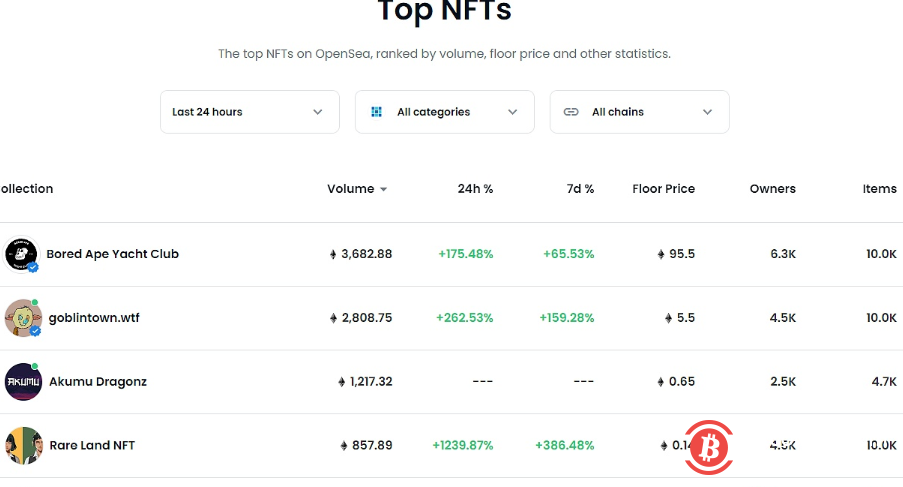Open the All chains dropdown

(639, 112)
